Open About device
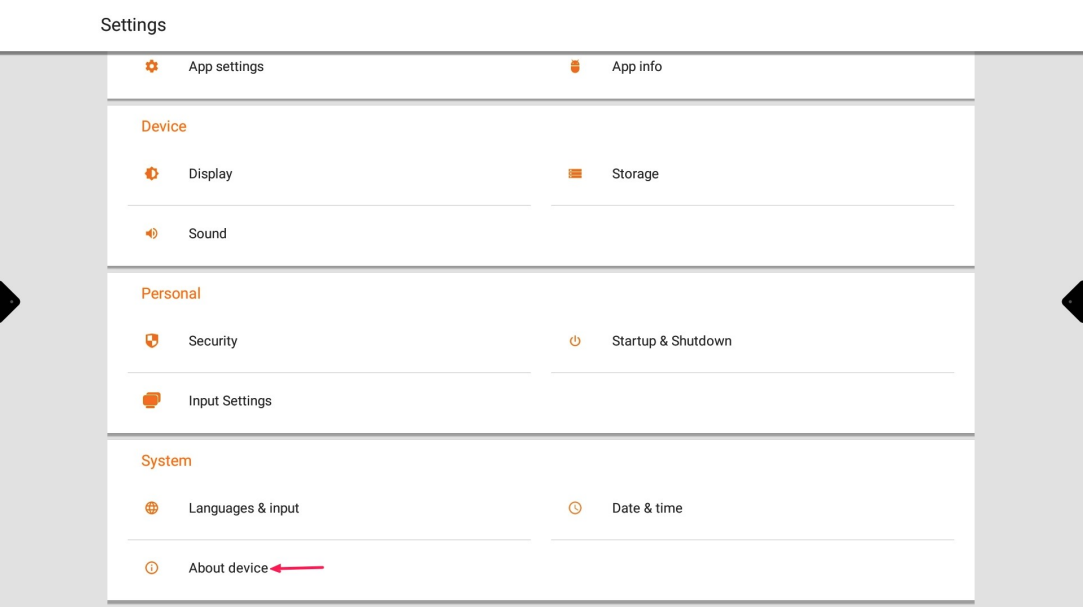The height and width of the screenshot is (609, 1084). [228, 568]
